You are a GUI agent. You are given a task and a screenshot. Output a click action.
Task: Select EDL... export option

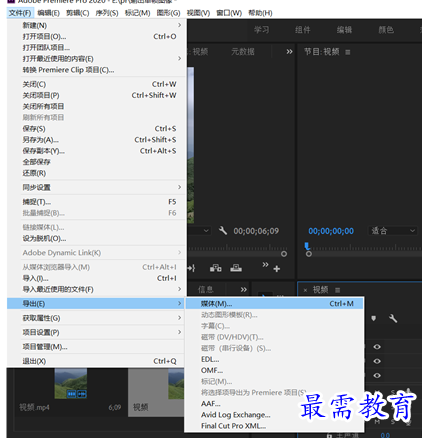point(274,359)
